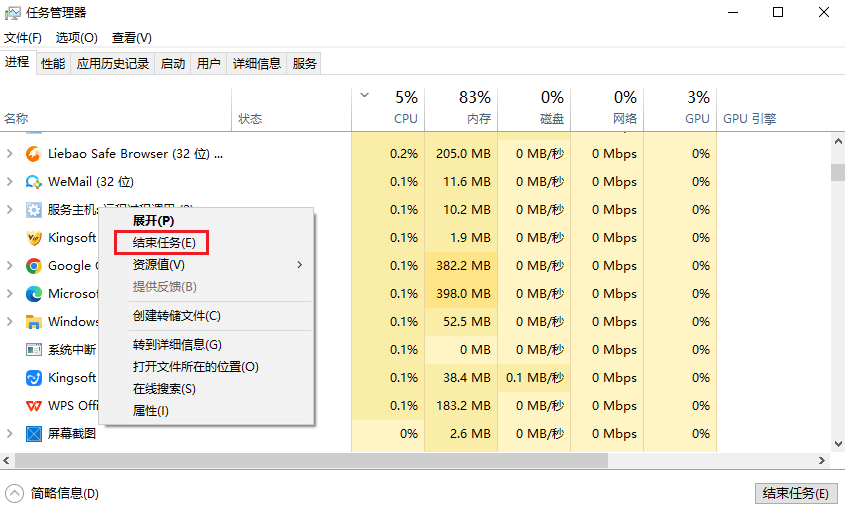The height and width of the screenshot is (514, 845).
Task: Expand the 屏幕截图 process group
Action: point(10,434)
